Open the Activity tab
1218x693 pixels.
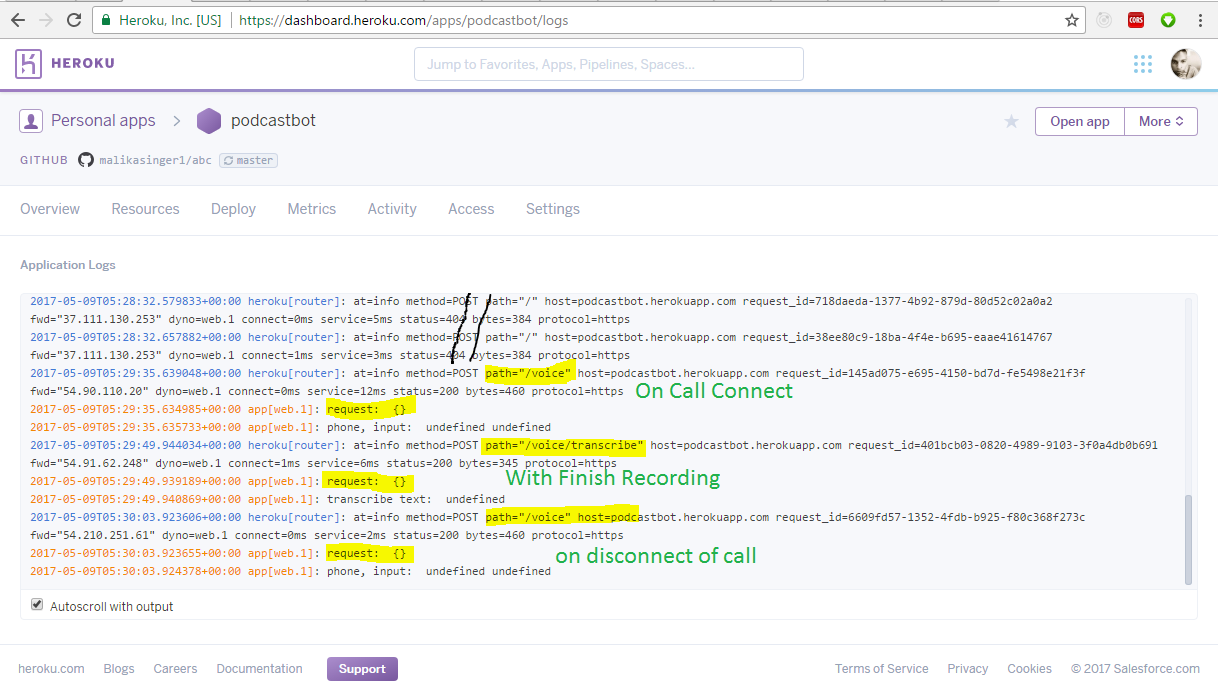[x=392, y=209]
